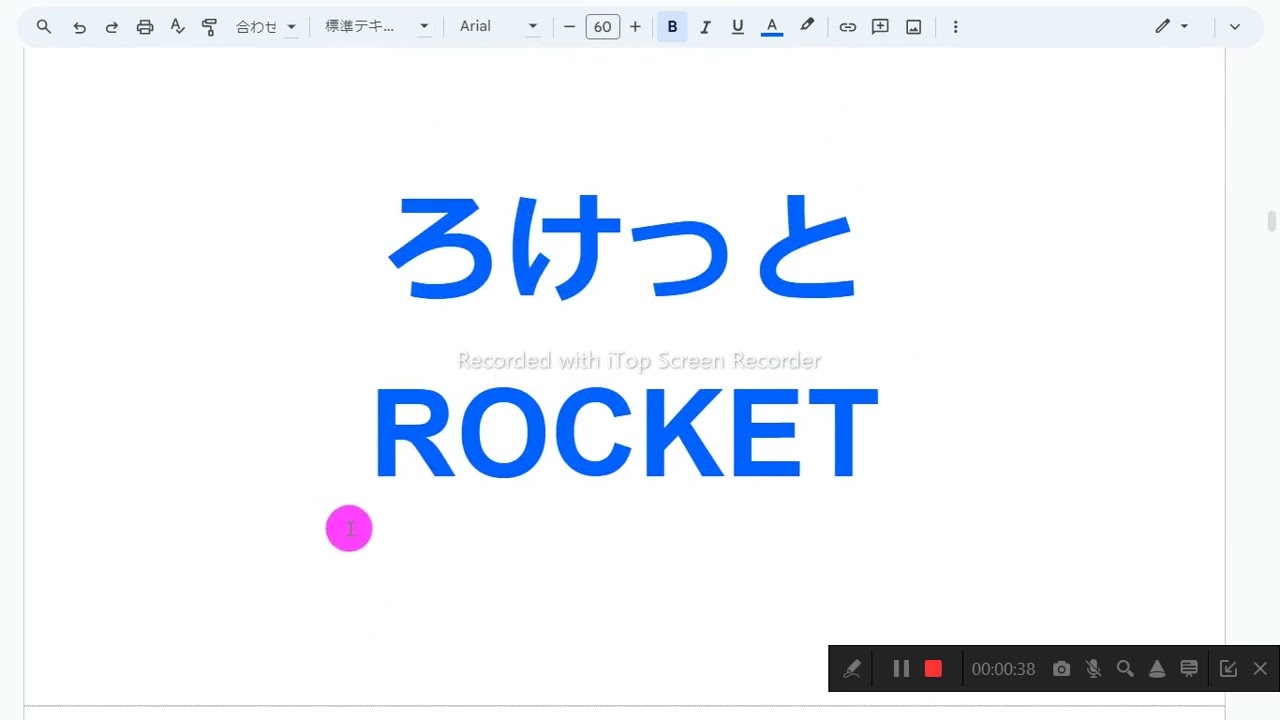This screenshot has width=1280, height=720.
Task: Close the recorder control bar
Action: tap(1260, 669)
